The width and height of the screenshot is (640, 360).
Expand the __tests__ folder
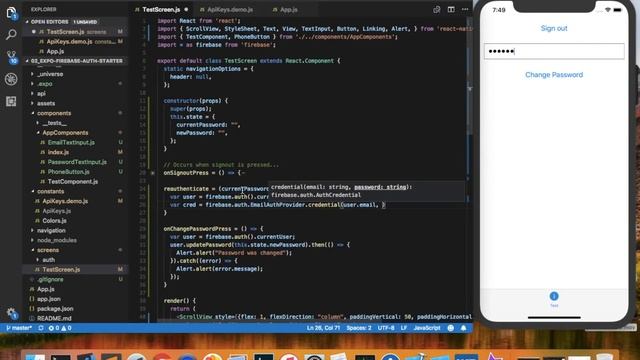click(x=54, y=123)
